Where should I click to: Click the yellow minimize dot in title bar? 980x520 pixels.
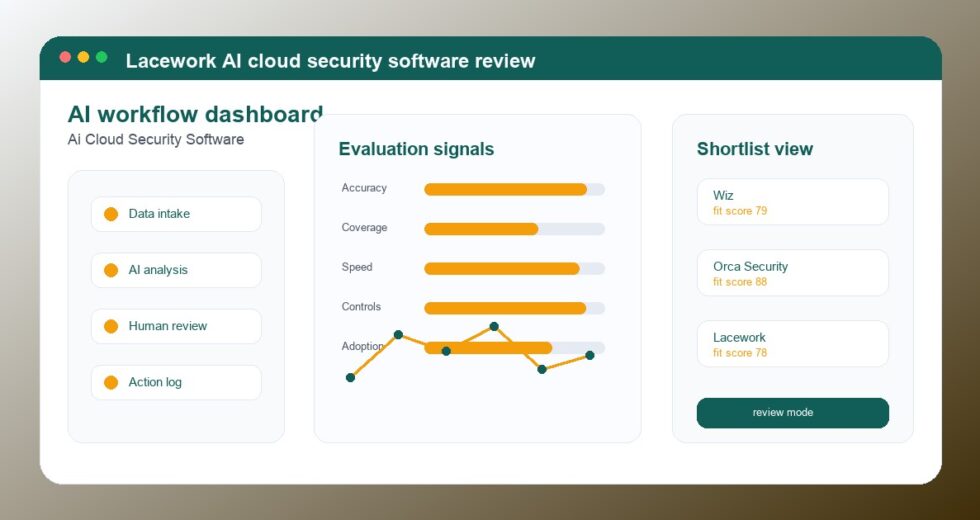click(x=83, y=58)
